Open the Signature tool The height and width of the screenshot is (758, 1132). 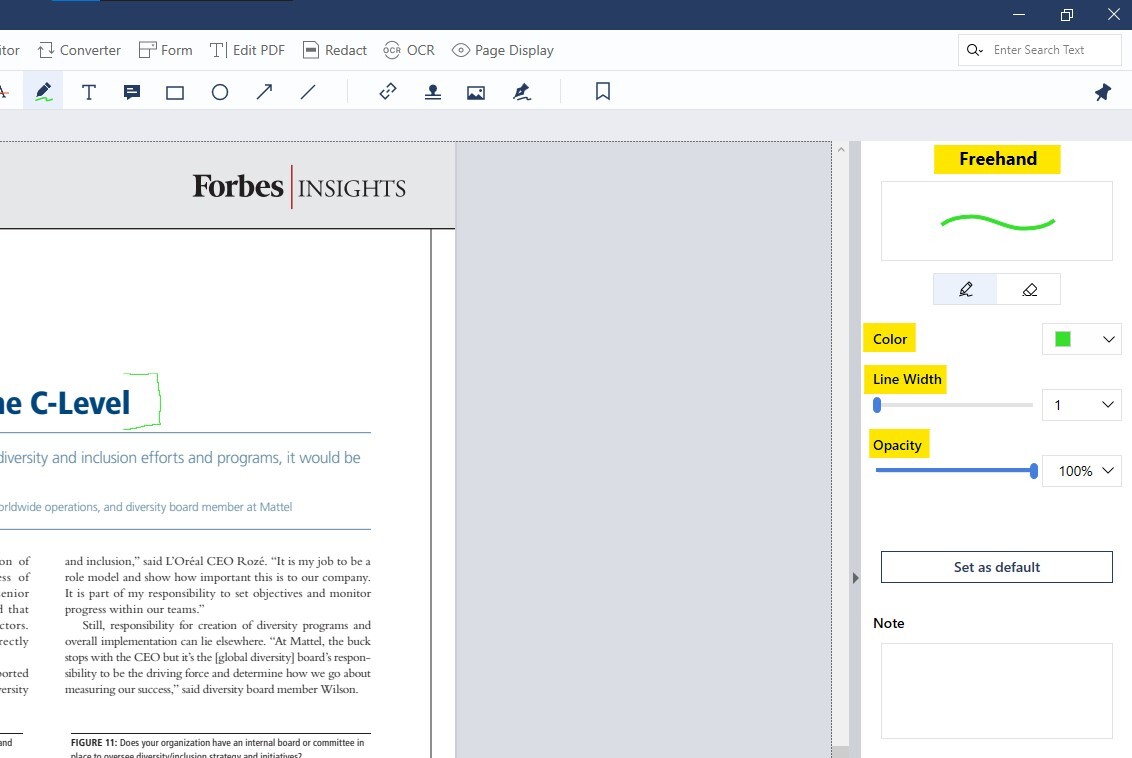pyautogui.click(x=522, y=92)
